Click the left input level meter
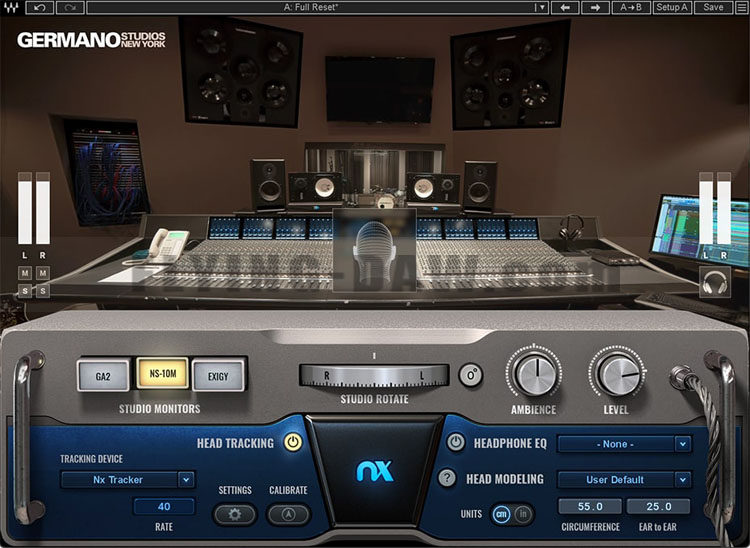Image resolution: width=750 pixels, height=548 pixels. [x=25, y=208]
